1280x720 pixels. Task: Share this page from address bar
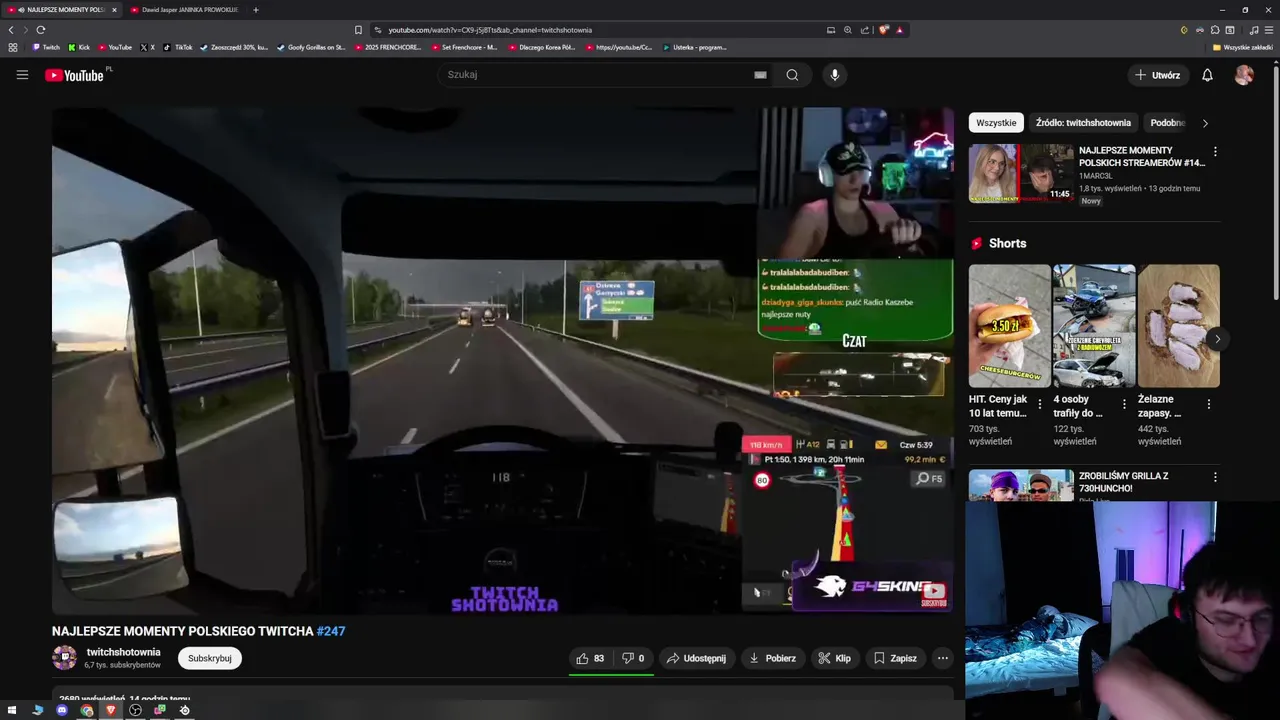[x=865, y=30]
